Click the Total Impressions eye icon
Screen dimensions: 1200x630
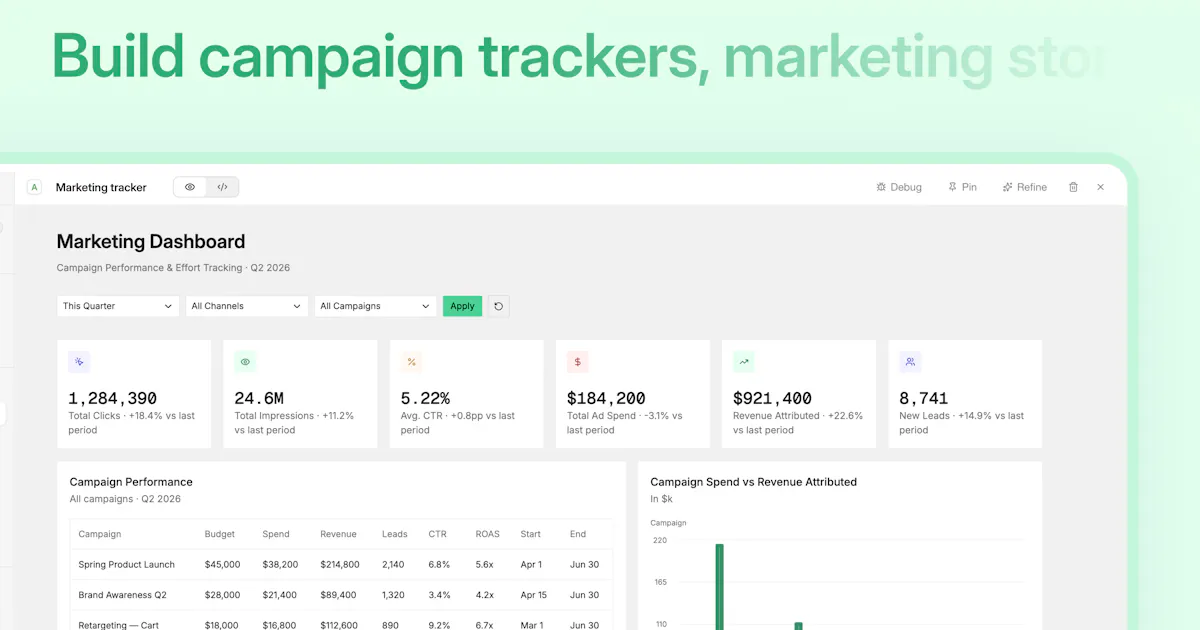click(x=245, y=362)
